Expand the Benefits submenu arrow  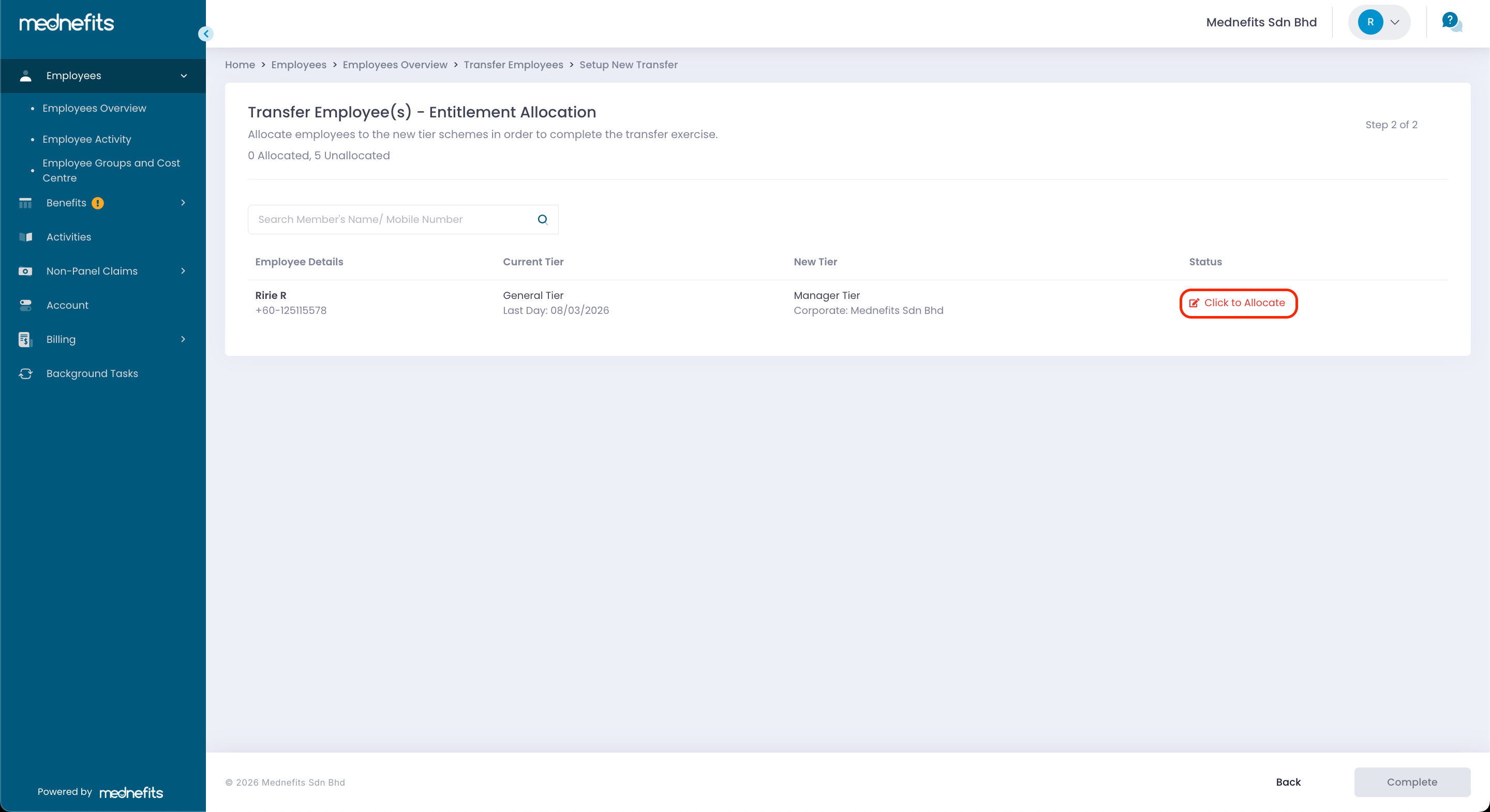[x=183, y=203]
